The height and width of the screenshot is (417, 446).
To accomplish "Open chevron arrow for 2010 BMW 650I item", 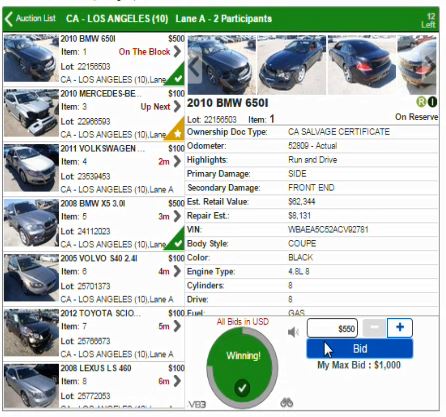I will click(x=177, y=52).
